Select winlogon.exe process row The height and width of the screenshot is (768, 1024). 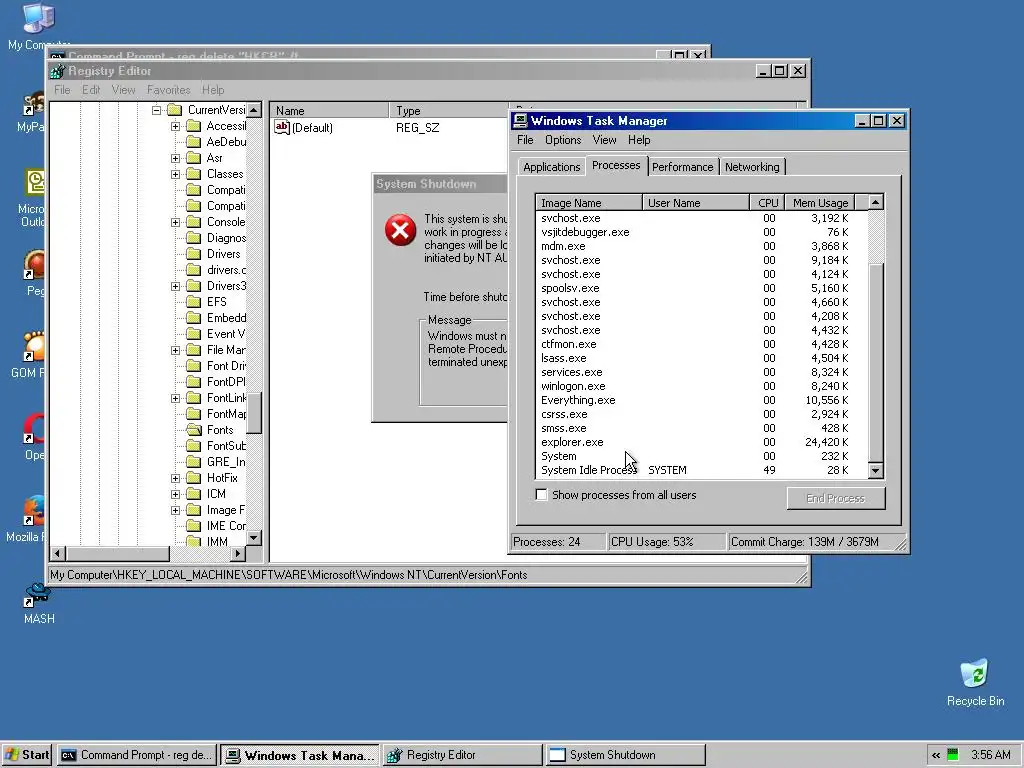(702, 386)
